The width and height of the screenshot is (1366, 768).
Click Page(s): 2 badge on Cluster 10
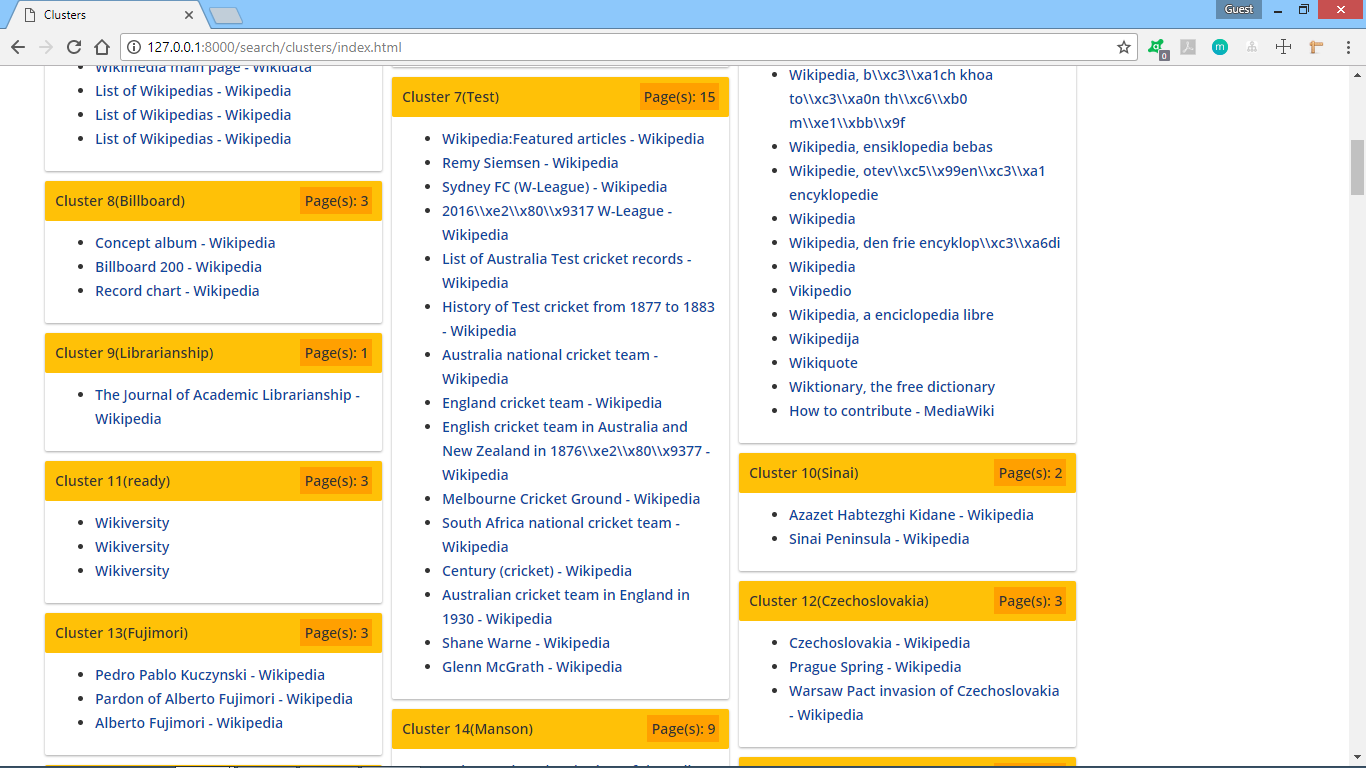tap(1030, 473)
